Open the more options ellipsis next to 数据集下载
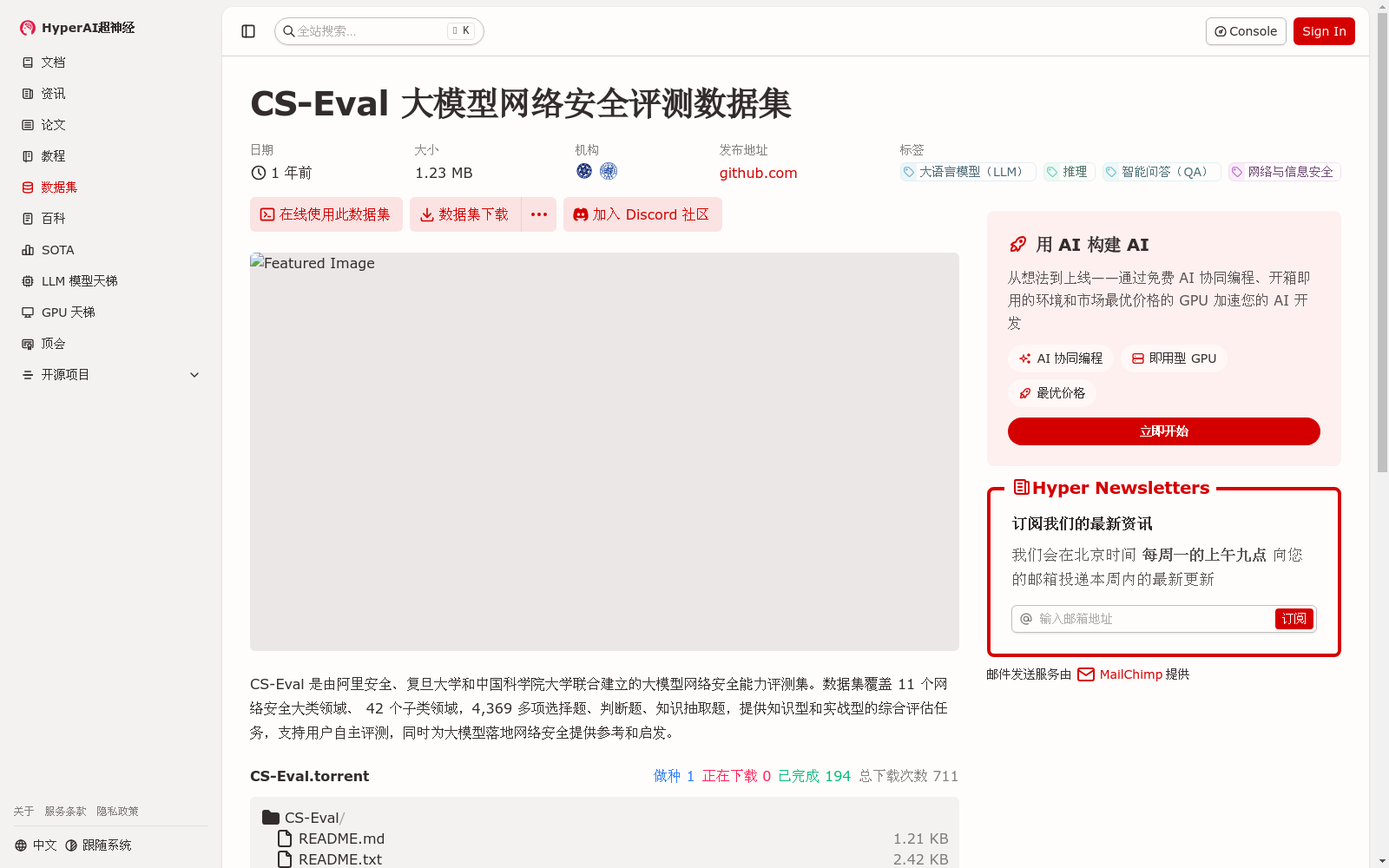 click(538, 214)
